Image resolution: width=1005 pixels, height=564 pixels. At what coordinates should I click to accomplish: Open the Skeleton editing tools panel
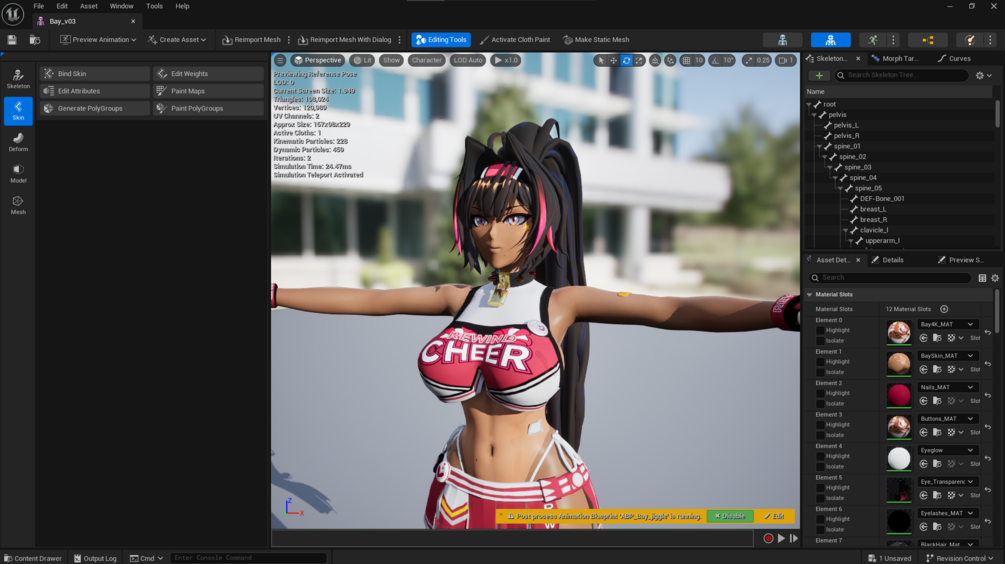[18, 79]
